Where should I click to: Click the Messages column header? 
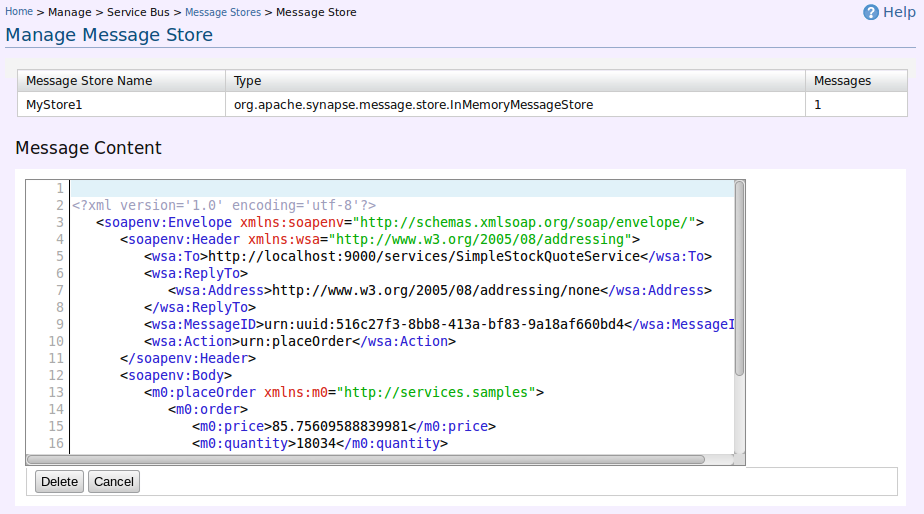tap(842, 81)
